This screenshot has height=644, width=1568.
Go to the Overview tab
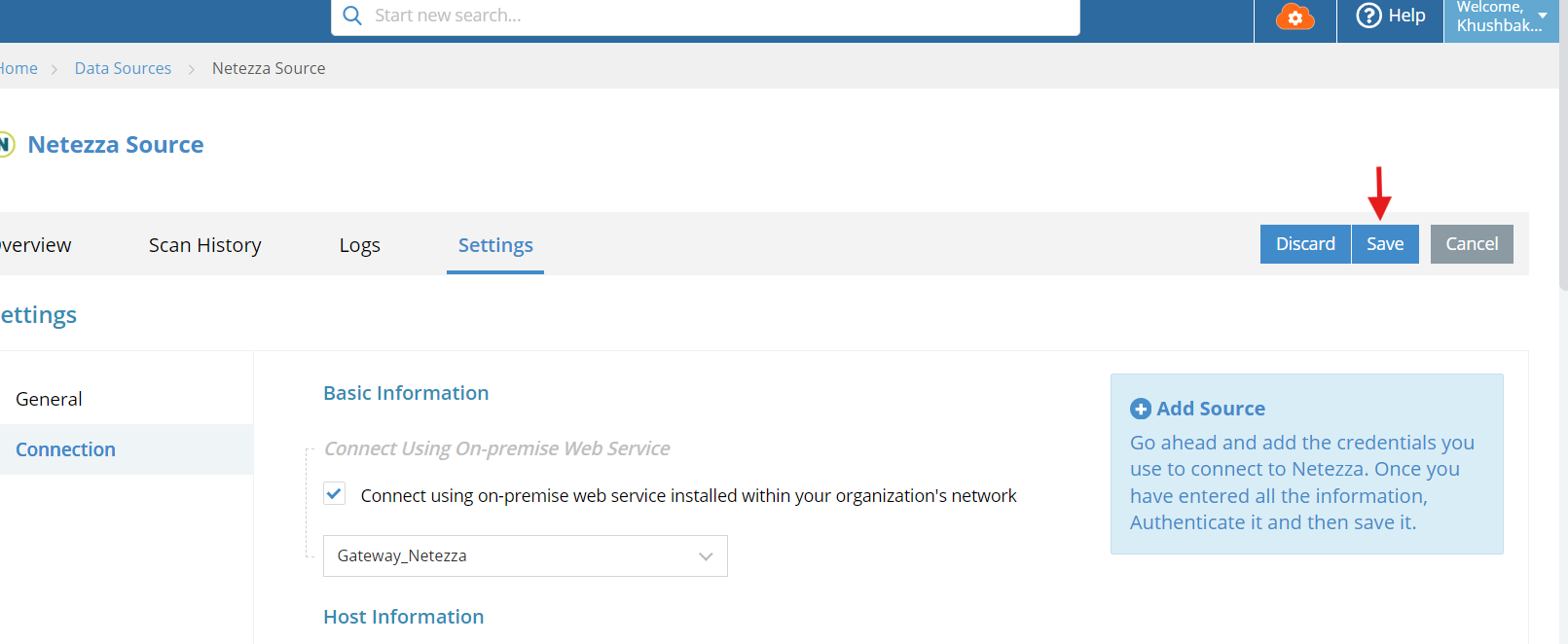pos(35,245)
